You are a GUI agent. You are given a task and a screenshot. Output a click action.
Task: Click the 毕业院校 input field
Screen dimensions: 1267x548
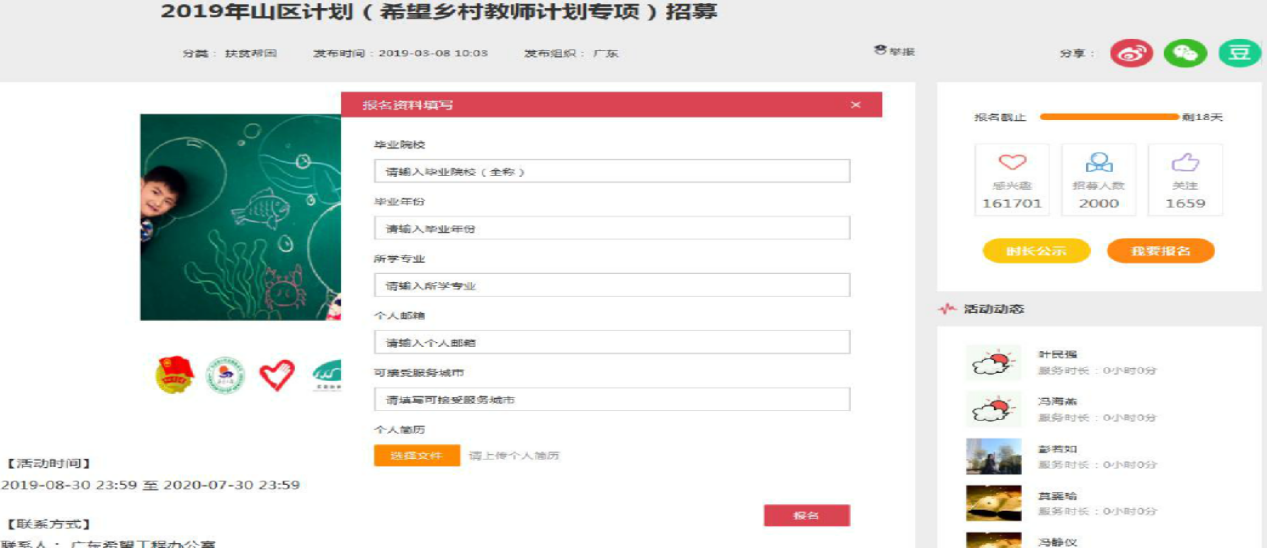611,171
